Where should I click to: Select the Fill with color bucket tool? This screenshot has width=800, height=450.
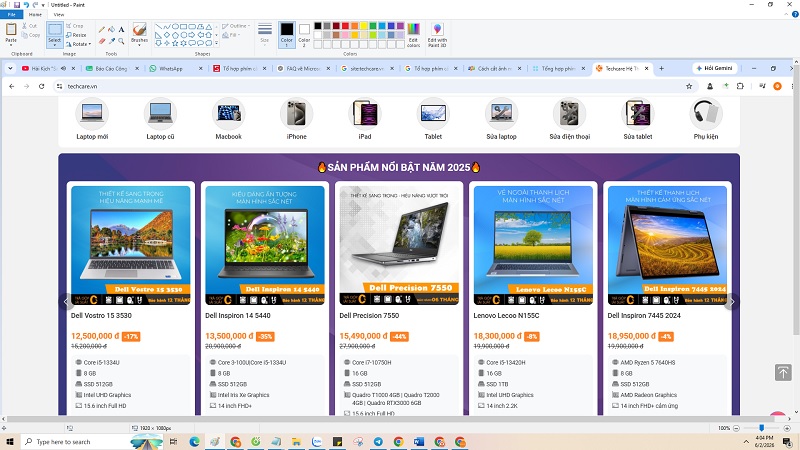(111, 30)
